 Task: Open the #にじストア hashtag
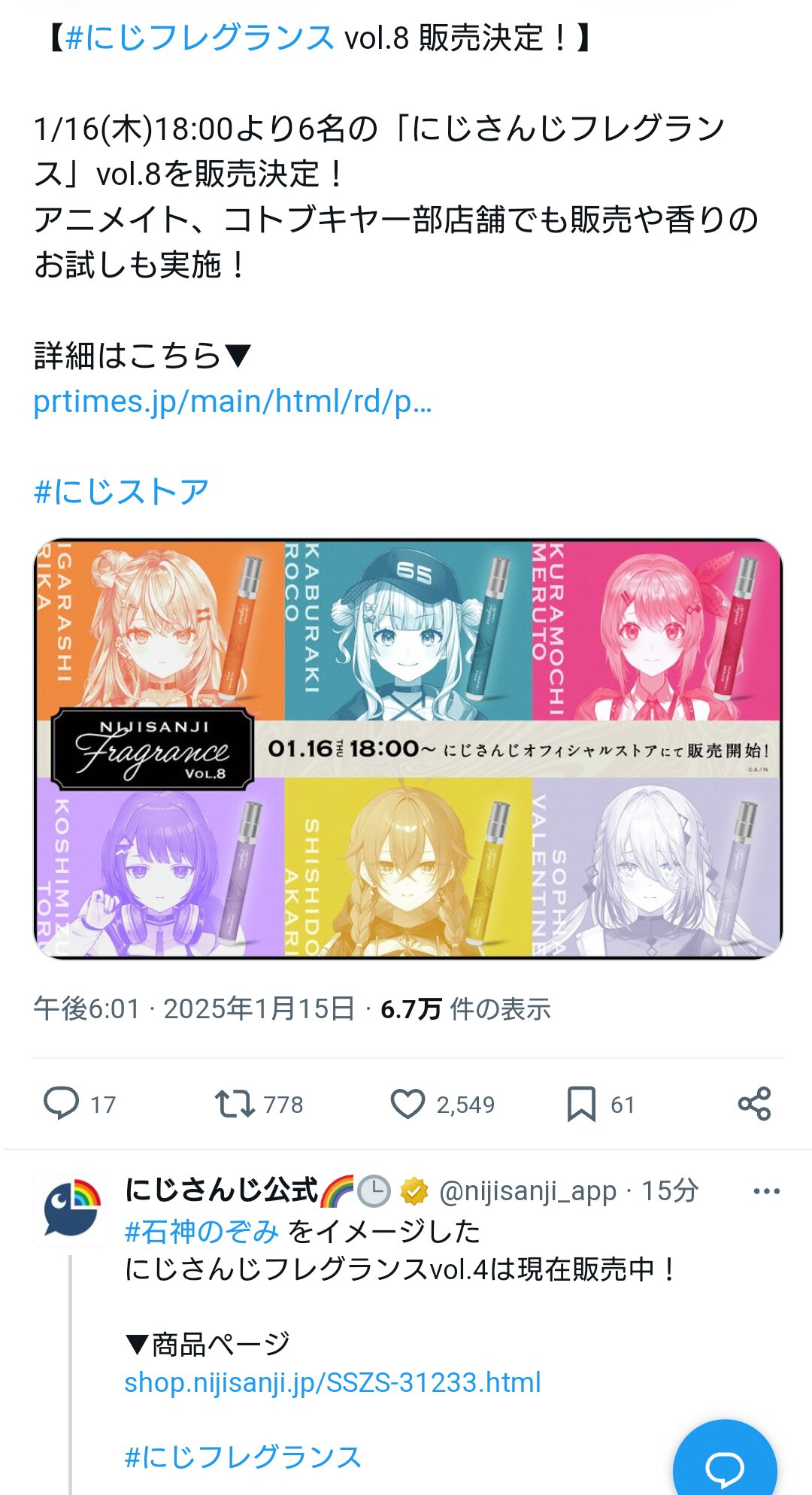pyautogui.click(x=121, y=492)
